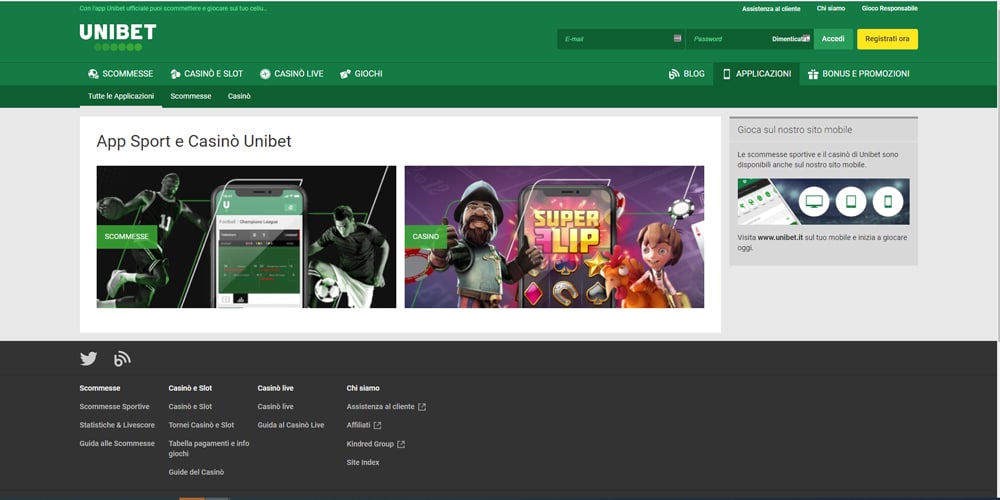This screenshot has width=1000, height=500.
Task: Open Site Index footer link
Action: coord(363,462)
